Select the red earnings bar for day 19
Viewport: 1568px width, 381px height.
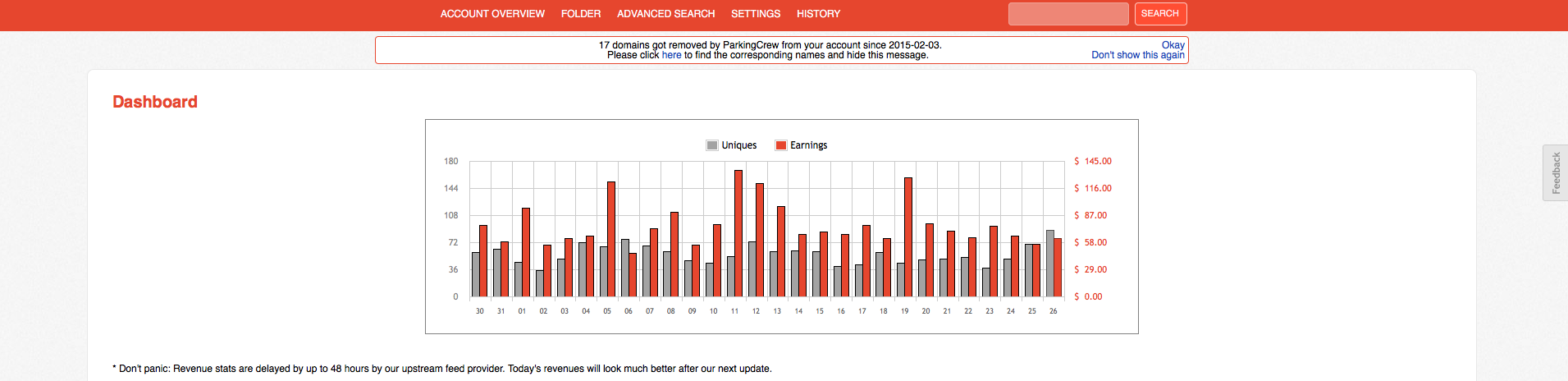(908, 237)
